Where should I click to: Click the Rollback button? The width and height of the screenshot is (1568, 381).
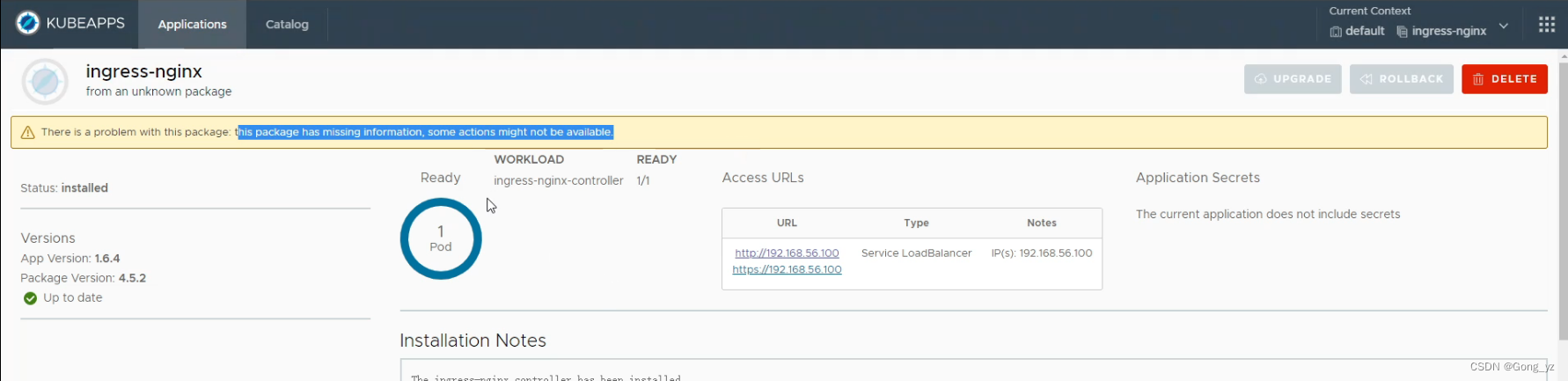click(x=1402, y=79)
